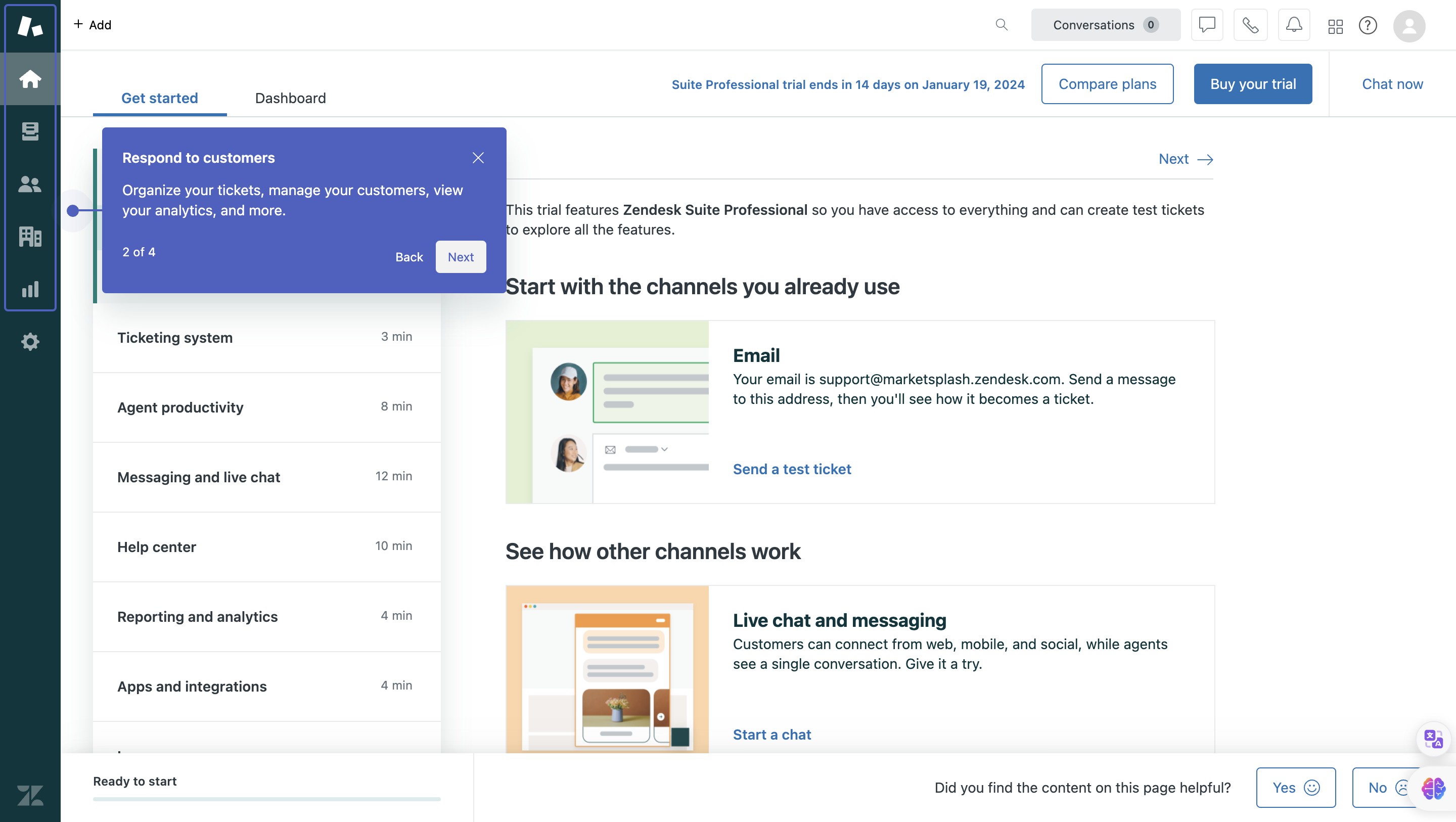The height and width of the screenshot is (822, 1456).
Task: Open Admin gear icon in sidebar
Action: coord(30,341)
